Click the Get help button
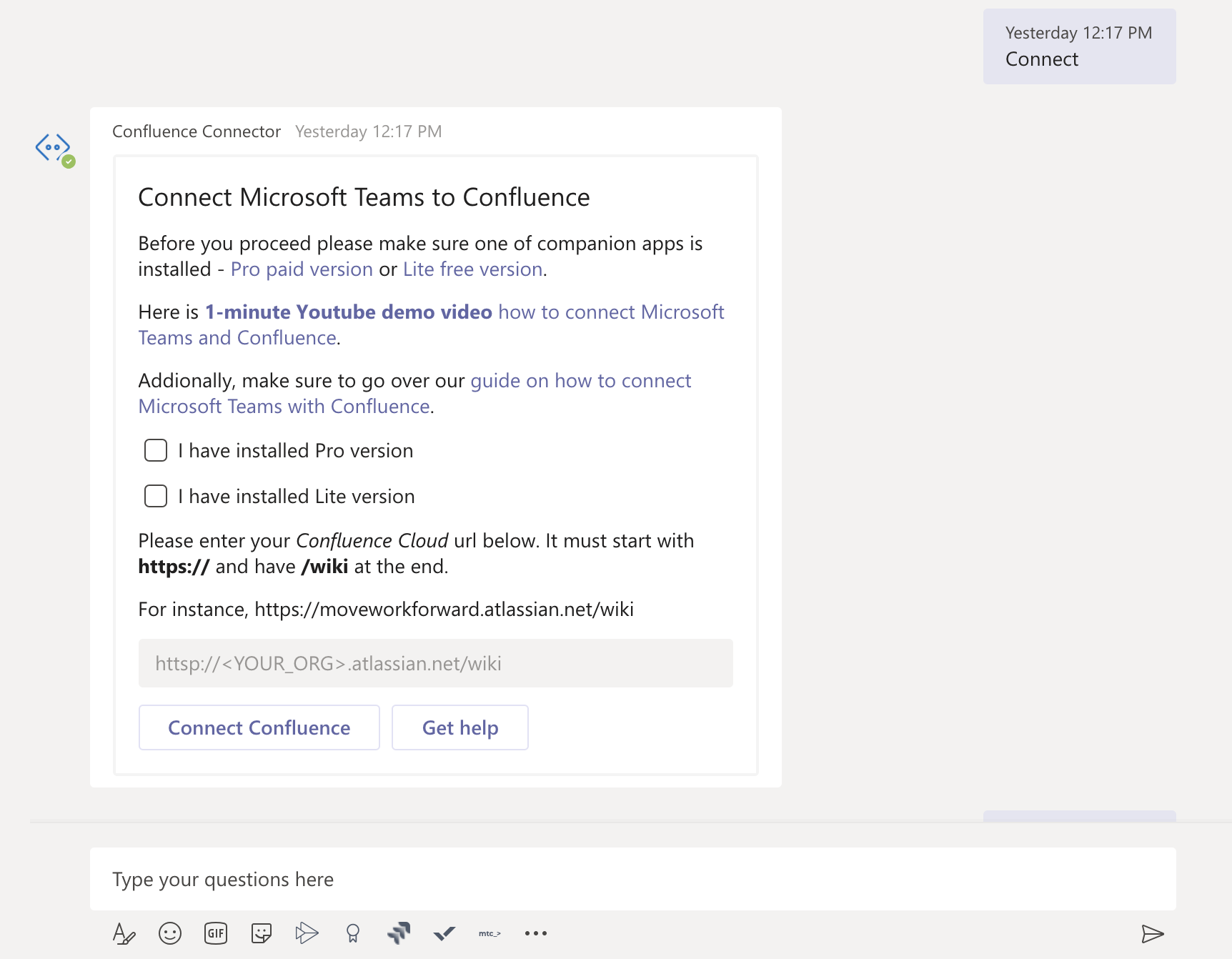Viewport: 1232px width, 959px height. click(x=459, y=727)
